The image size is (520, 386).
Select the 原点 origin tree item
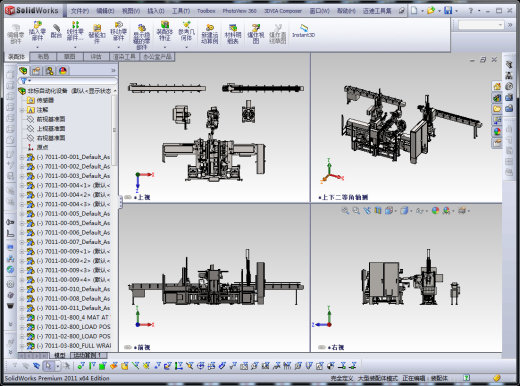pyautogui.click(x=43, y=147)
